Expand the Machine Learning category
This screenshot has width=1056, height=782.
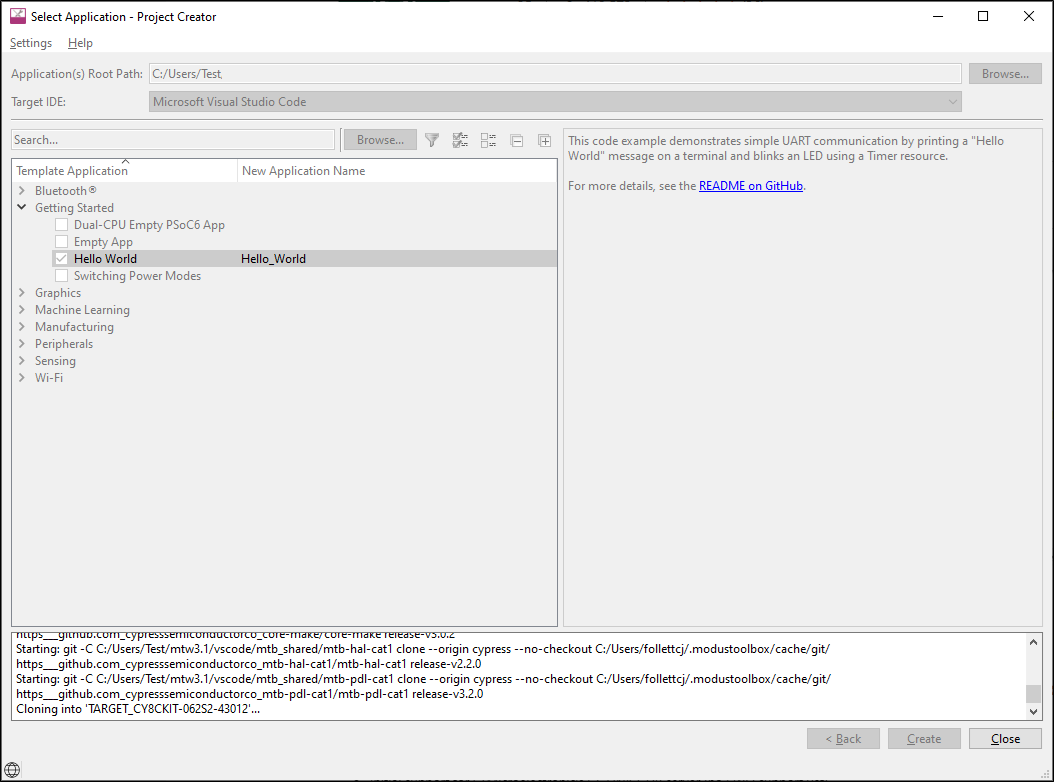point(22,309)
